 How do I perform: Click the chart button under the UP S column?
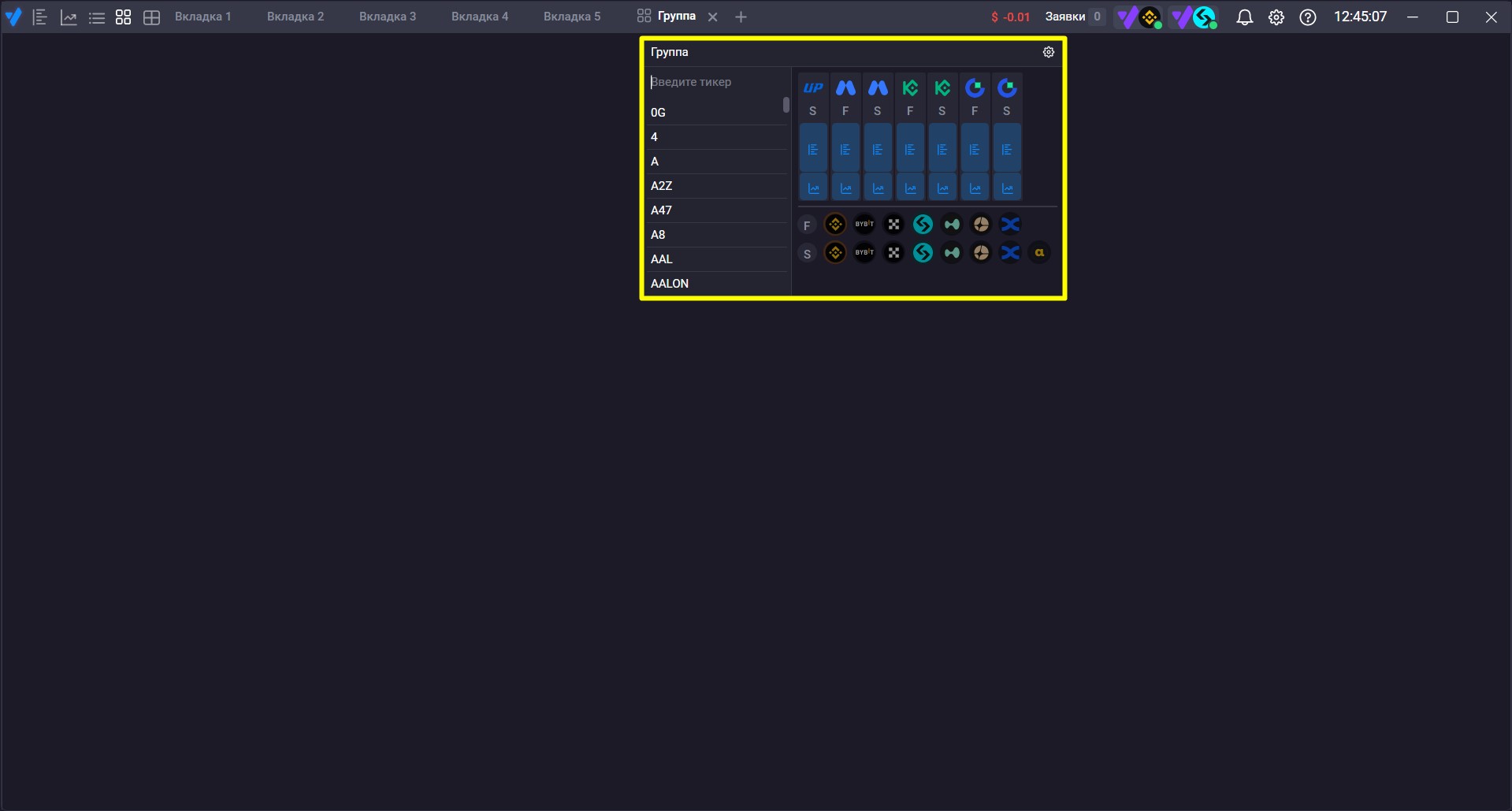click(813, 188)
